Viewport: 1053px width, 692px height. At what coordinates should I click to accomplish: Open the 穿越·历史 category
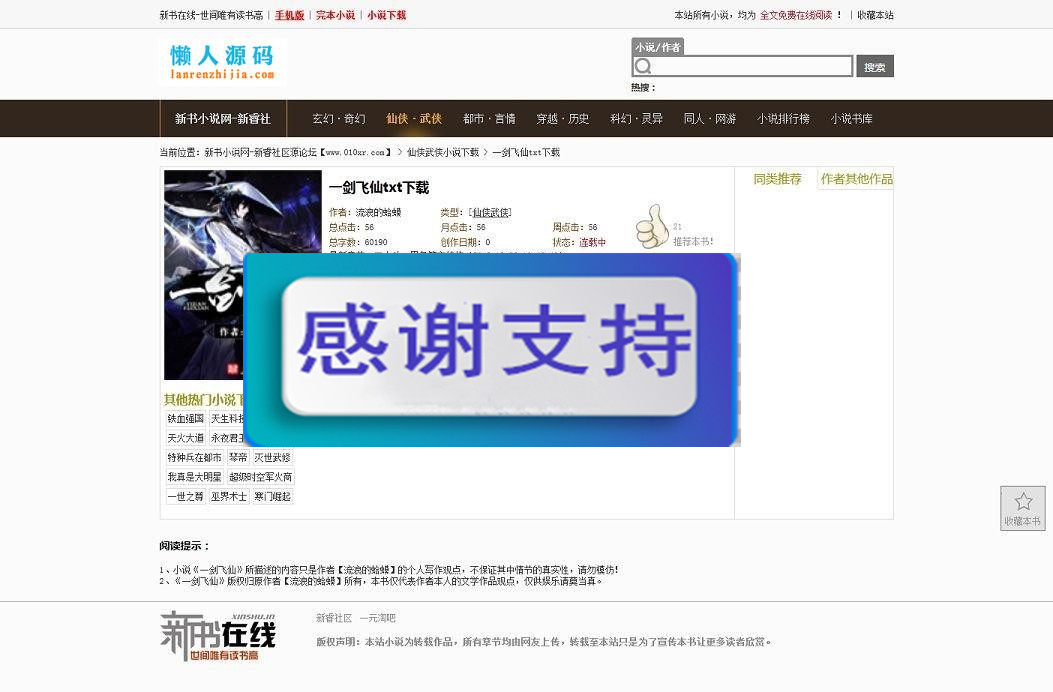pos(562,118)
